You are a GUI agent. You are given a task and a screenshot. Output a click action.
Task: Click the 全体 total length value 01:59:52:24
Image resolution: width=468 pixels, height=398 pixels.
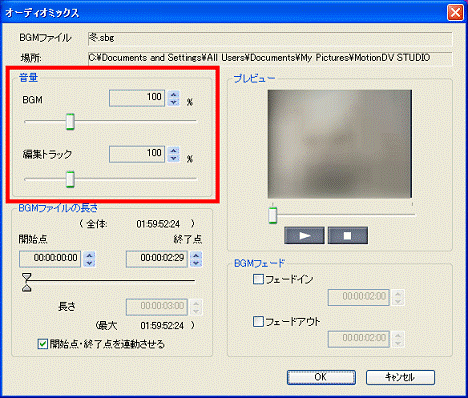click(158, 224)
